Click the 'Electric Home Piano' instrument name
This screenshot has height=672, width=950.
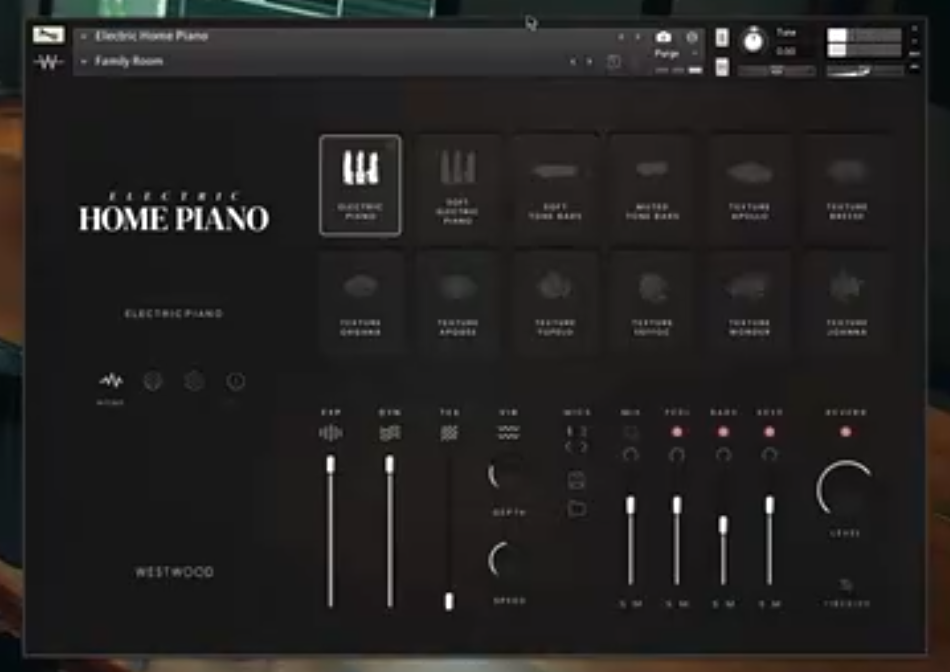point(151,36)
